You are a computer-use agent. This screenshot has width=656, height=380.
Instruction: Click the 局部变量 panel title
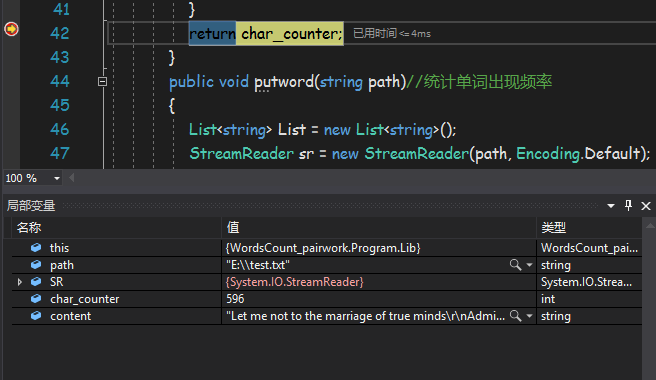(x=31, y=205)
